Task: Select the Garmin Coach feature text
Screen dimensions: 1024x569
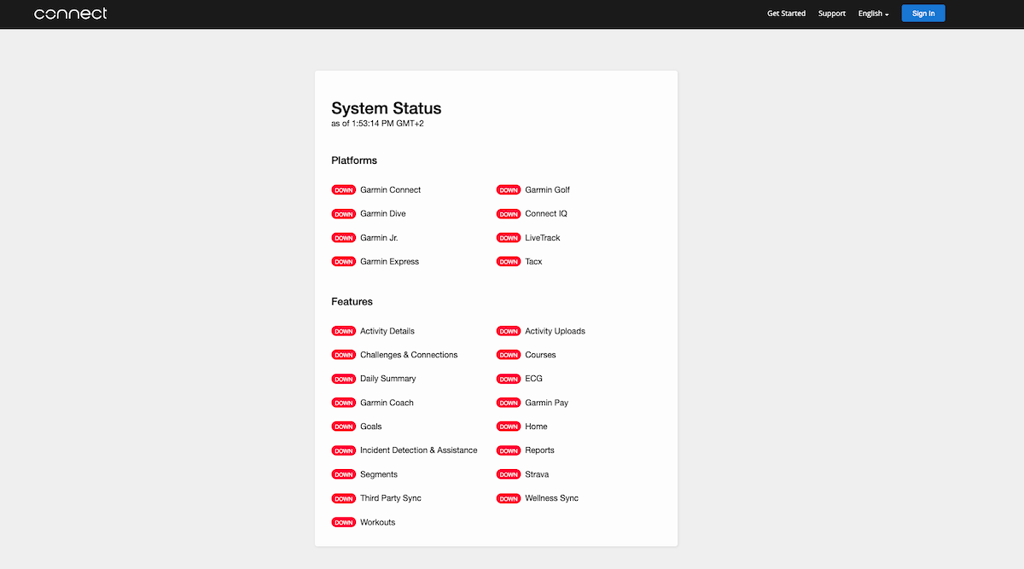Action: click(x=387, y=402)
